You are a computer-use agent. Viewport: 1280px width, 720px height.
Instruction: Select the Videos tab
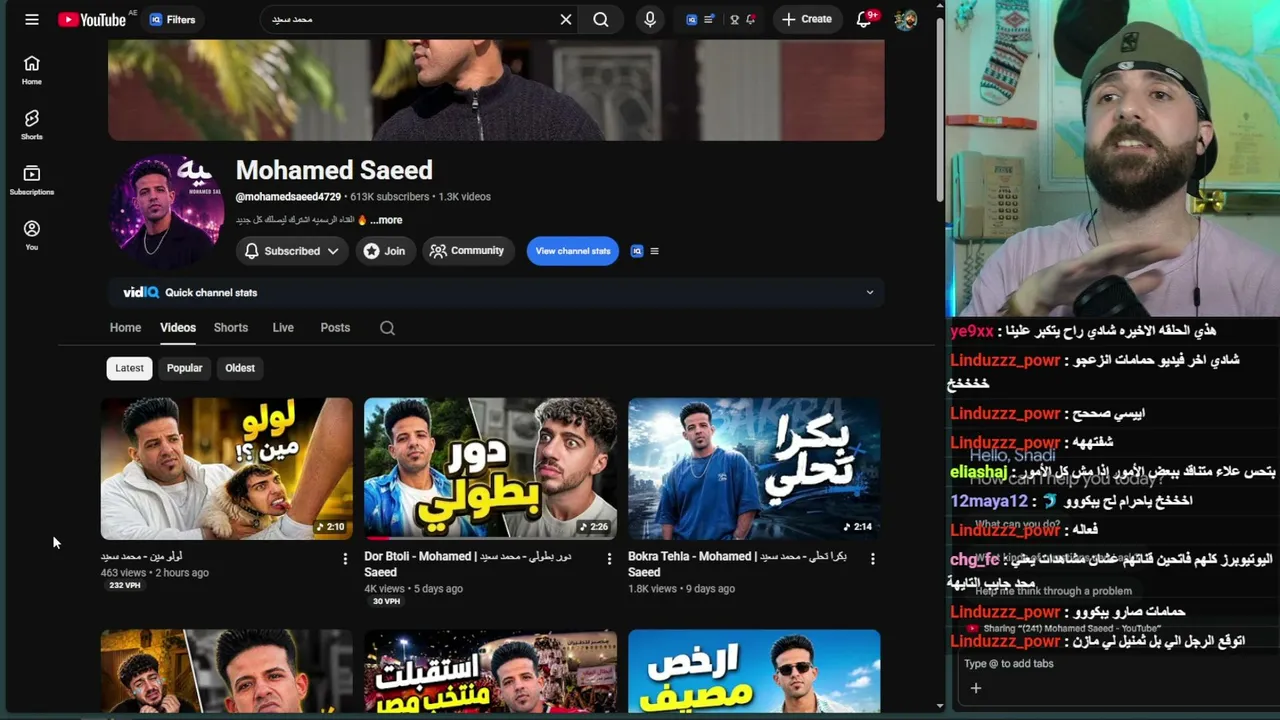point(178,328)
